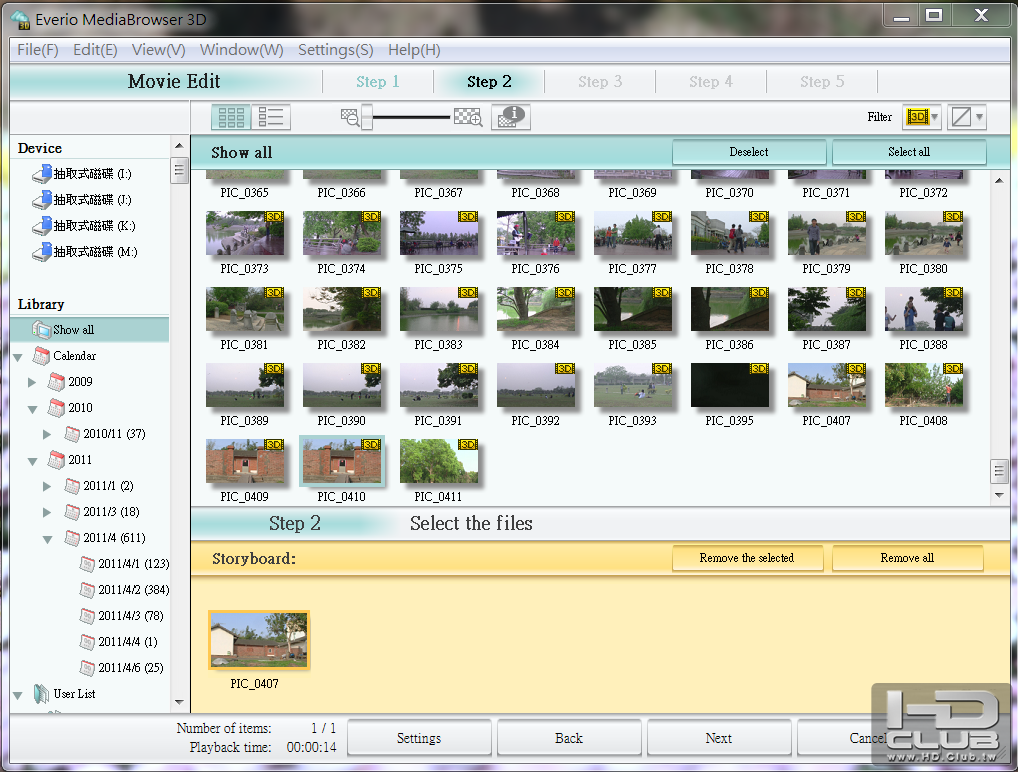Switch to thumbnail grid view

click(x=231, y=117)
